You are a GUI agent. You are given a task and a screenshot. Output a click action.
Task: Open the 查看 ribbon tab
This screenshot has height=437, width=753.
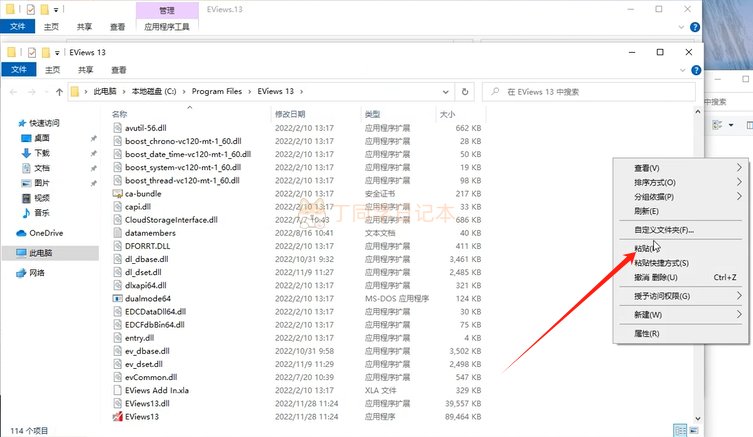tap(119, 70)
